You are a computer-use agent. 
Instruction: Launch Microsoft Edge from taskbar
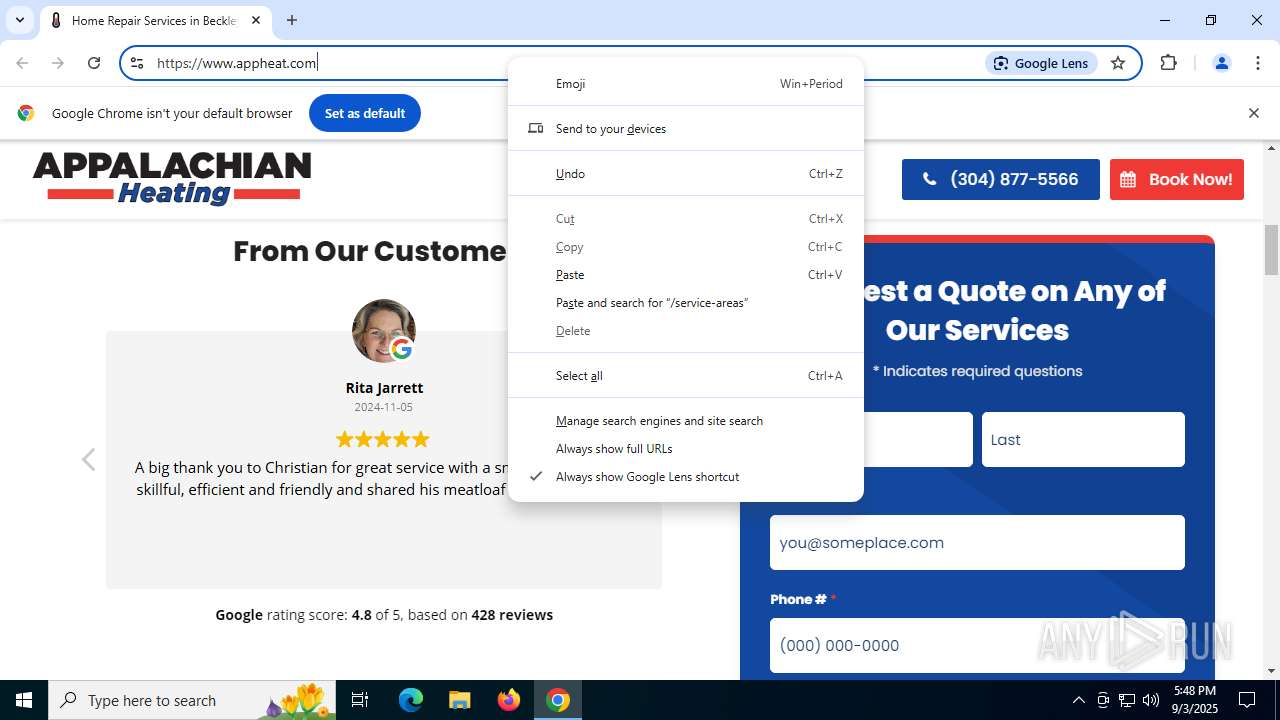coord(411,700)
